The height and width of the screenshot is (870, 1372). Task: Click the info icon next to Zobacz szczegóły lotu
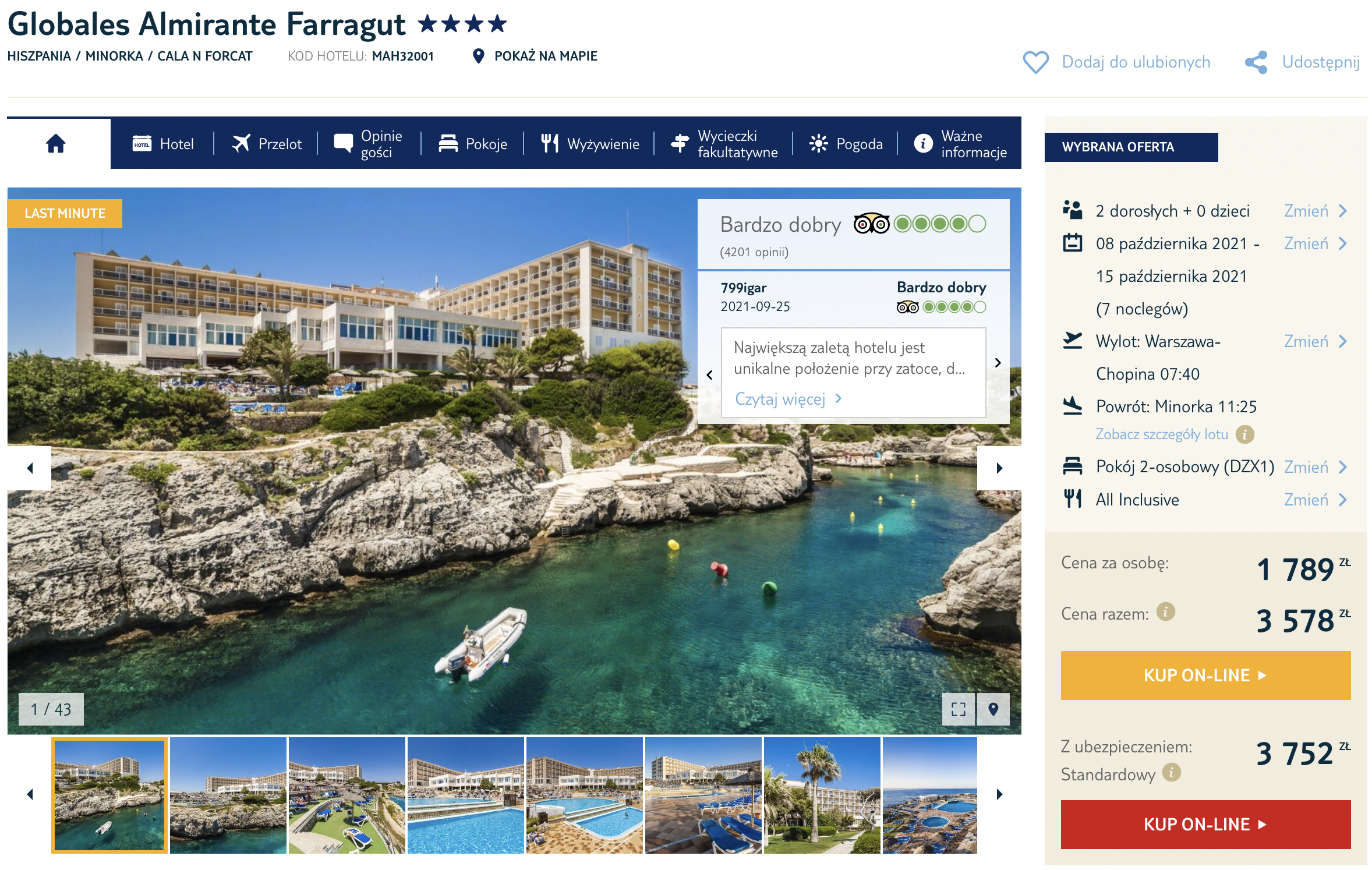click(x=1245, y=434)
